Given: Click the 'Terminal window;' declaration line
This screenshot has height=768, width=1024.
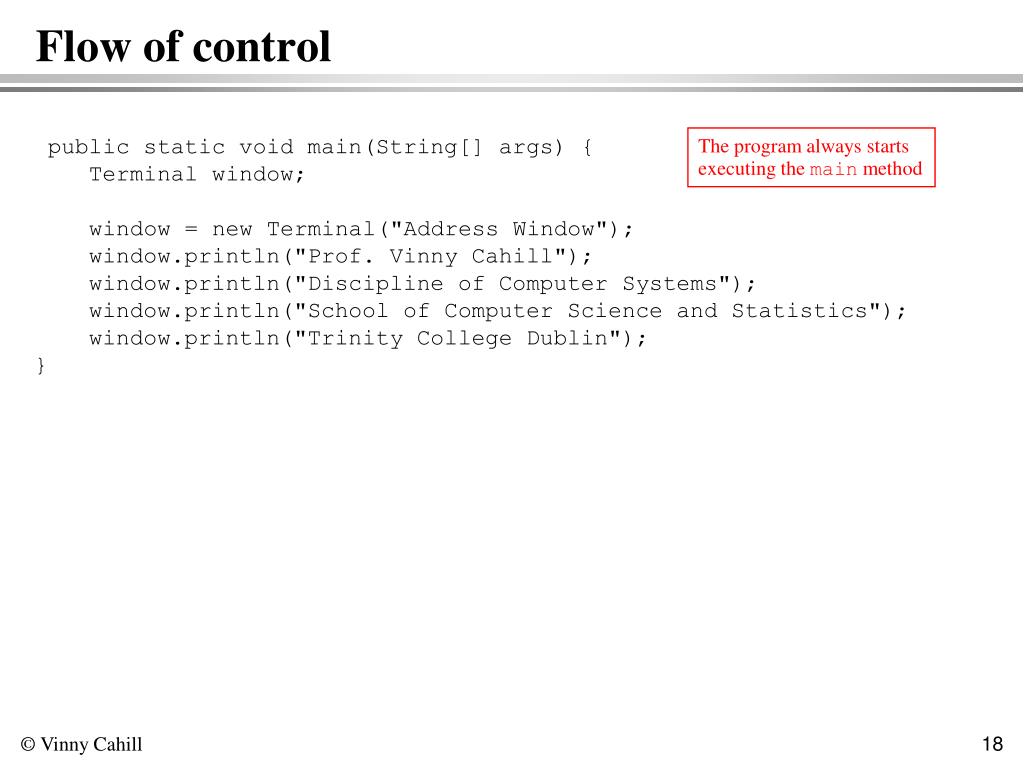Looking at the screenshot, I should coord(197,174).
